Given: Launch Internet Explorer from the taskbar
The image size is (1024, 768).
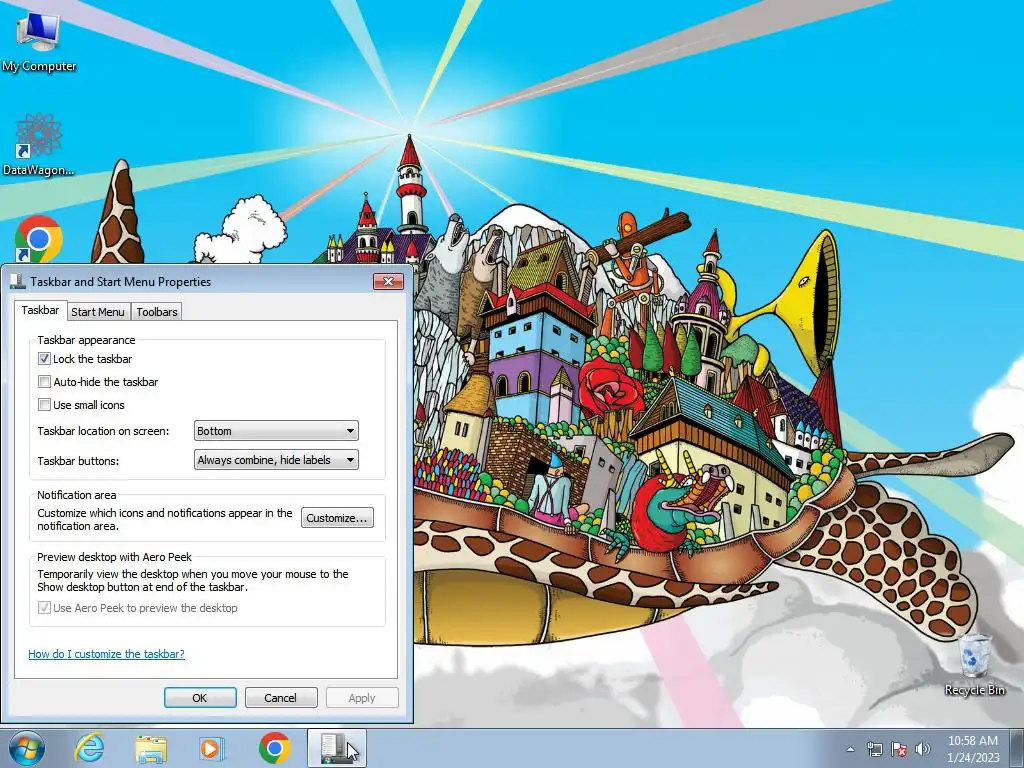Looking at the screenshot, I should (x=89, y=748).
